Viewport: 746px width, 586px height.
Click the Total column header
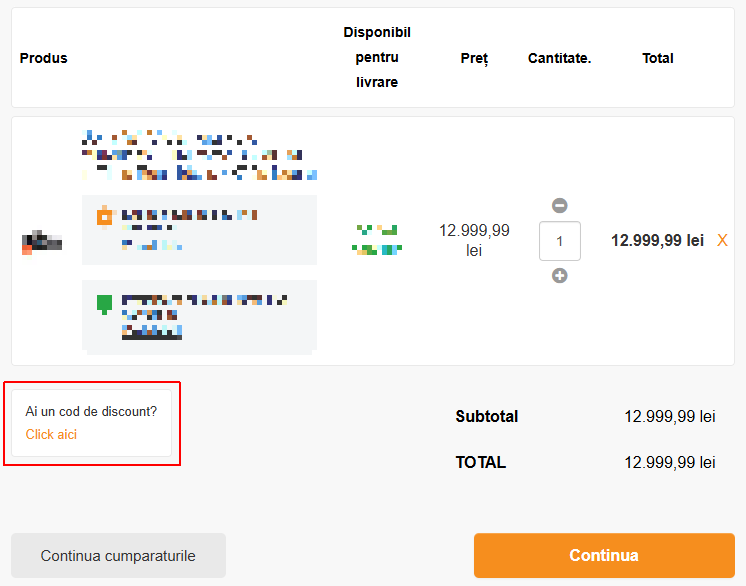[658, 58]
